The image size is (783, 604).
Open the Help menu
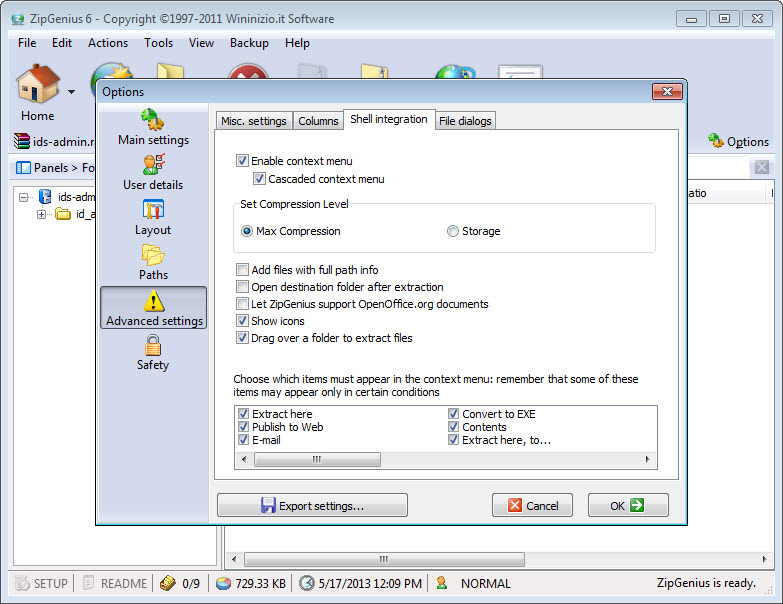pos(297,43)
